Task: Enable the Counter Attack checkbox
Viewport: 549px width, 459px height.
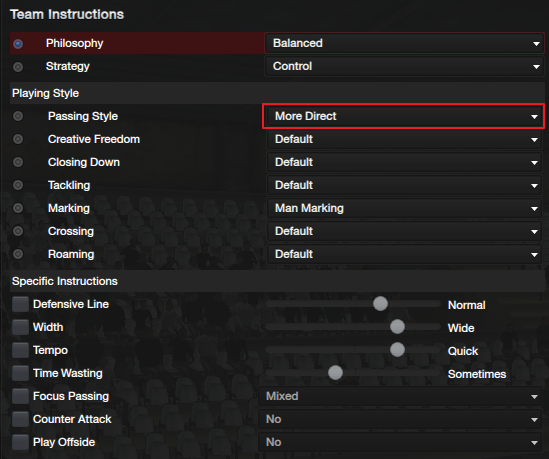Action: (x=20, y=419)
